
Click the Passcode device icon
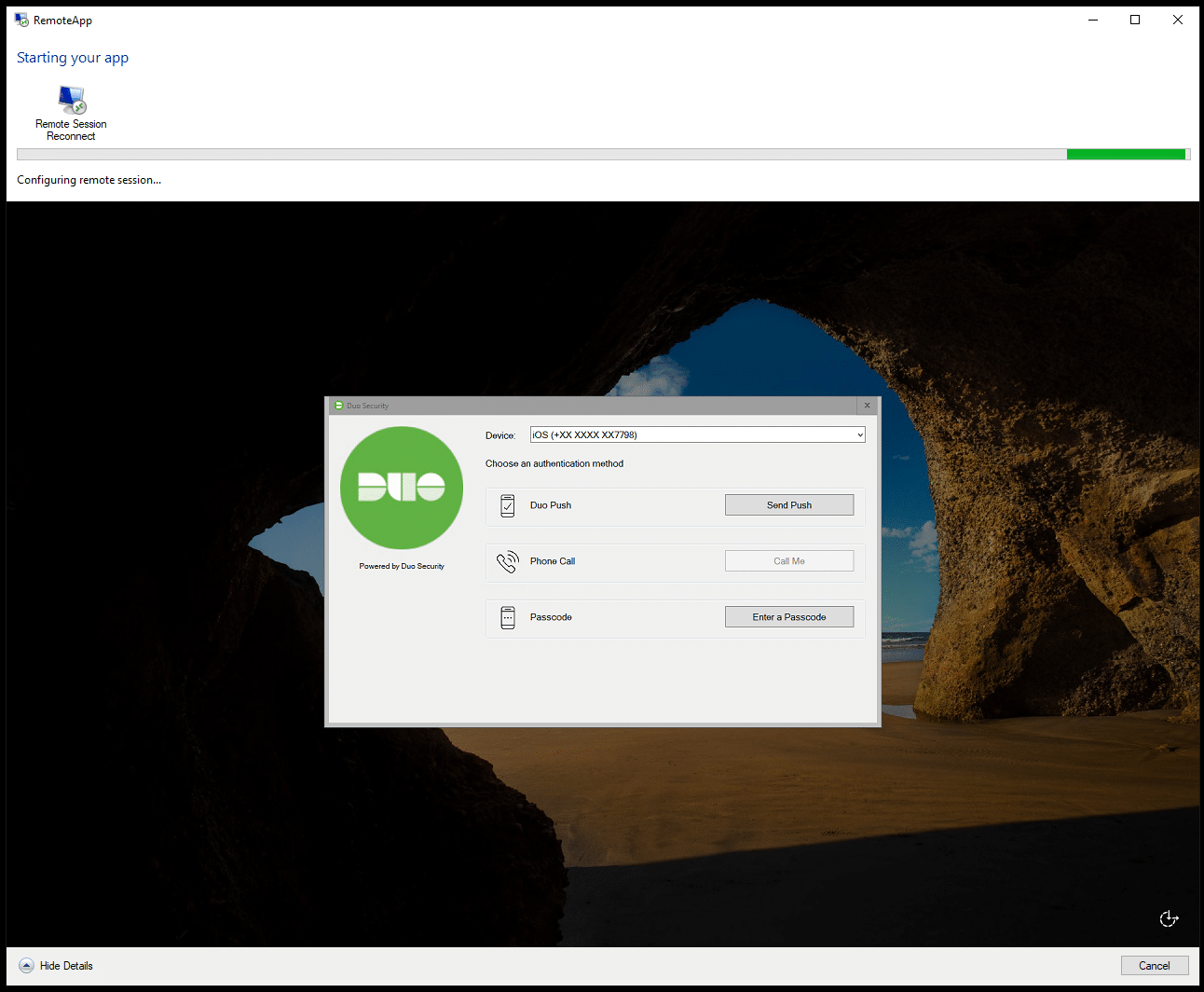508,617
